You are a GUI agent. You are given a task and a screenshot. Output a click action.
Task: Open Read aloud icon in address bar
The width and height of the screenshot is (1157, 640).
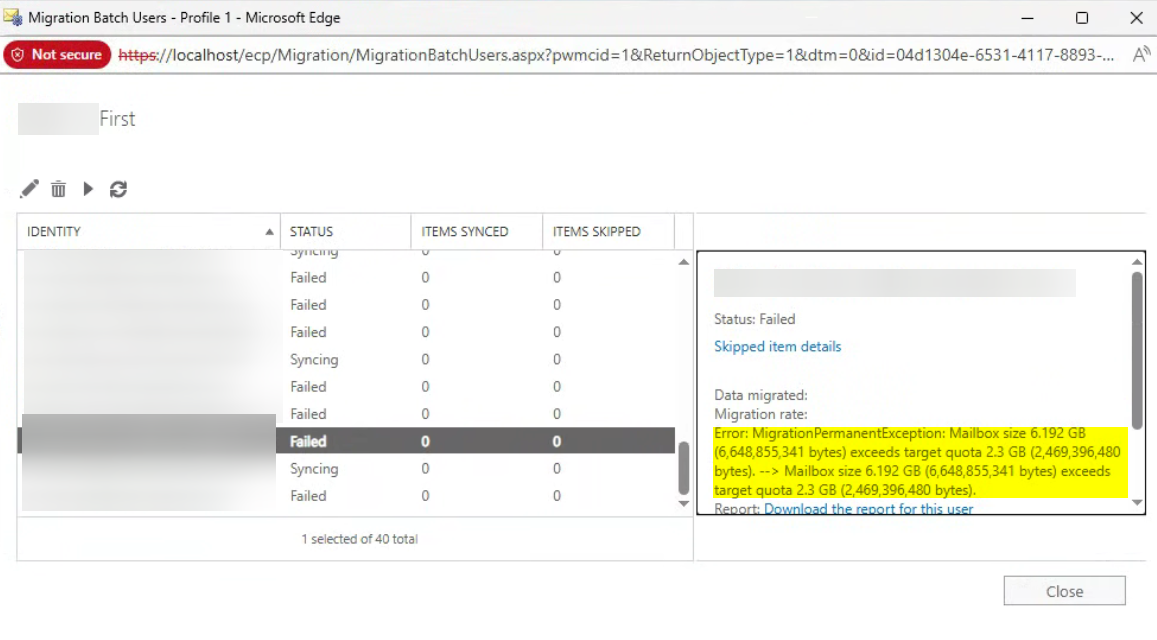pos(1141,55)
